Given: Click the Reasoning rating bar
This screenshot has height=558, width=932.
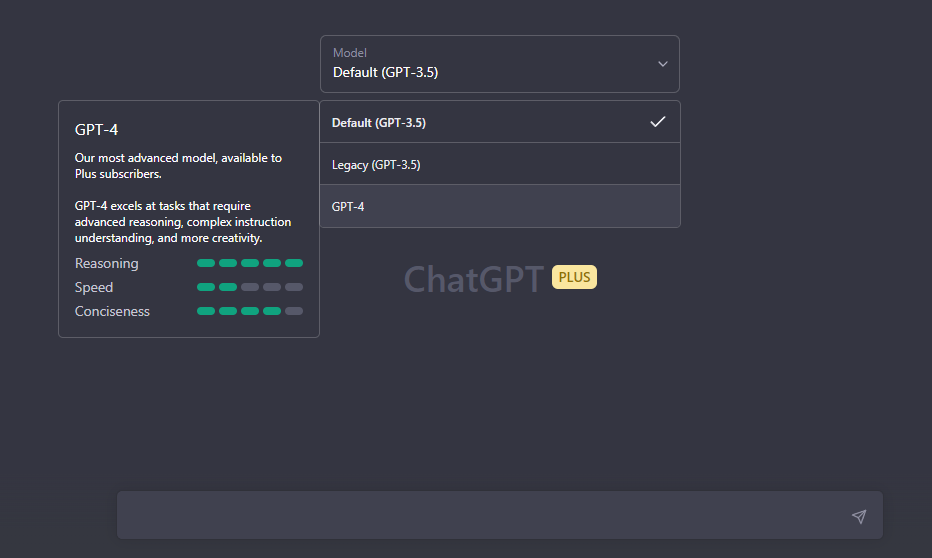Looking at the screenshot, I should (250, 263).
